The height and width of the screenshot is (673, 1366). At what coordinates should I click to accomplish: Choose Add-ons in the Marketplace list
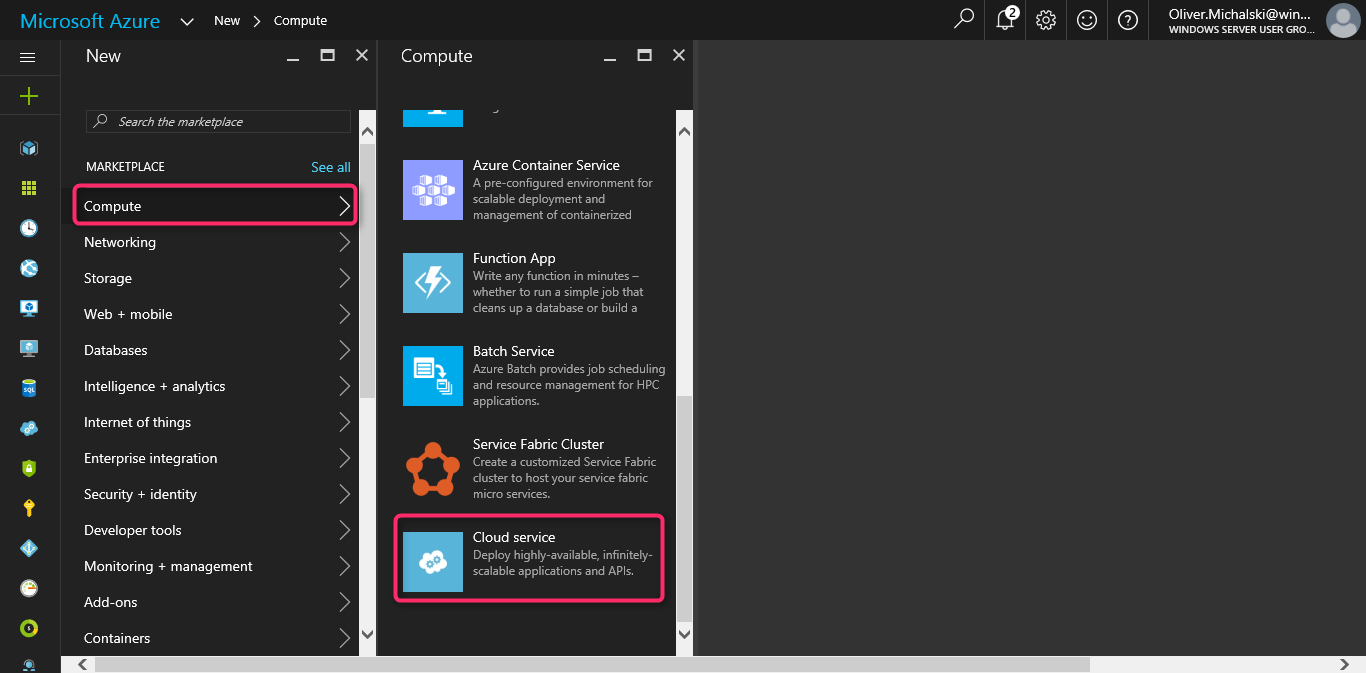pos(216,602)
